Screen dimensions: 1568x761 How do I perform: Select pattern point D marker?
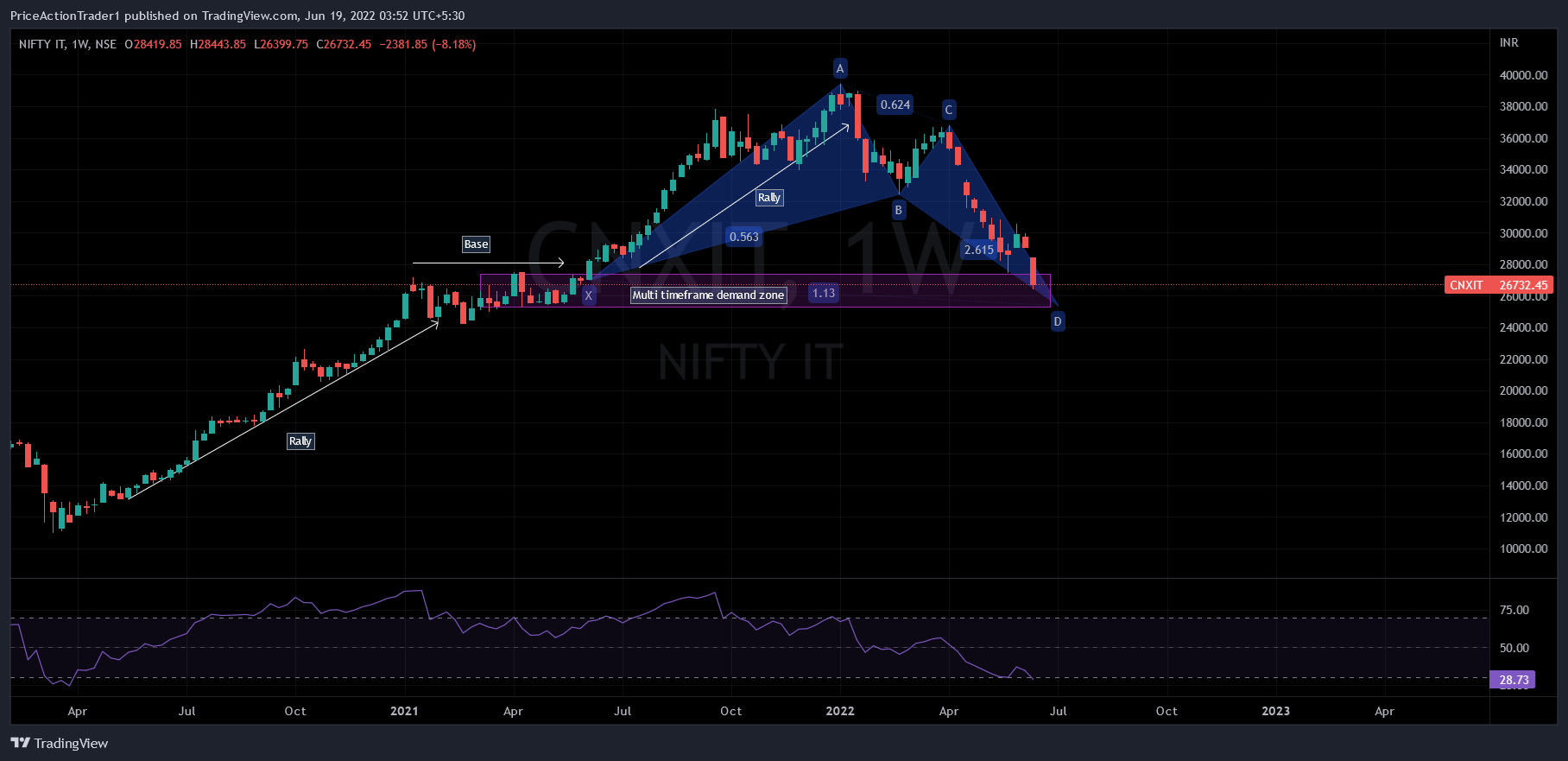pyautogui.click(x=1058, y=321)
